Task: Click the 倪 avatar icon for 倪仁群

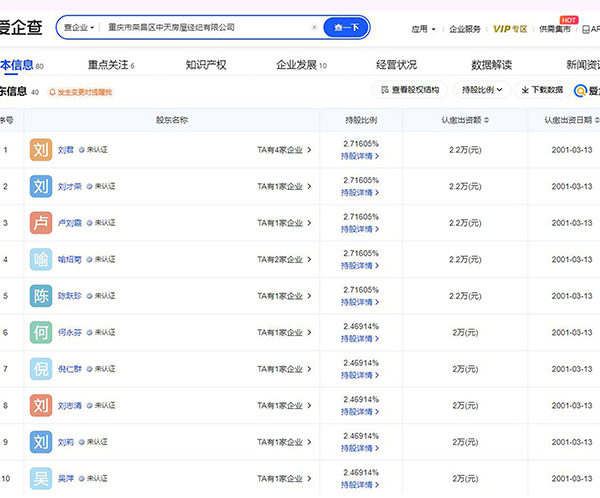Action: 40,369
